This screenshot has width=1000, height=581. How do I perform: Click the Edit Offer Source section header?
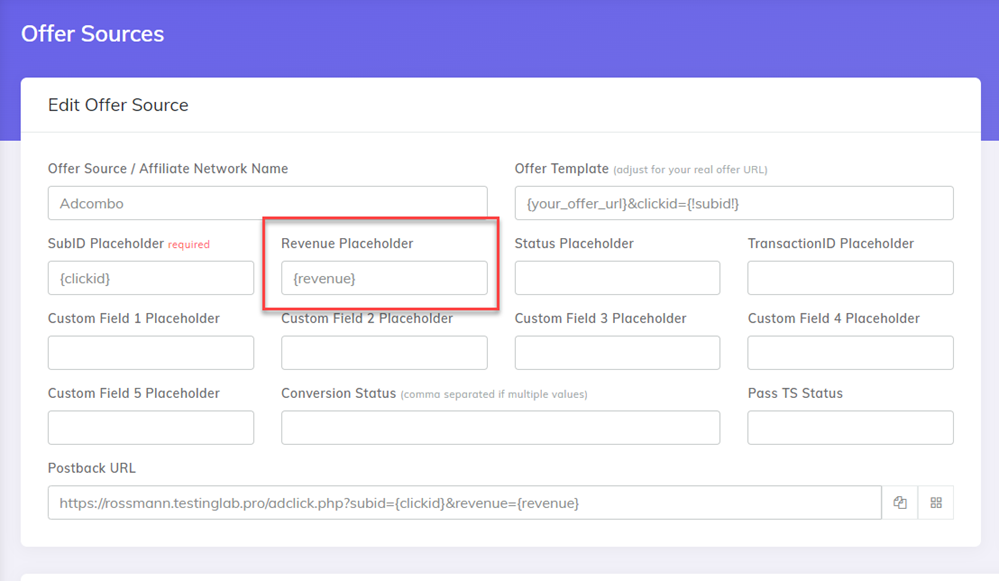click(118, 104)
